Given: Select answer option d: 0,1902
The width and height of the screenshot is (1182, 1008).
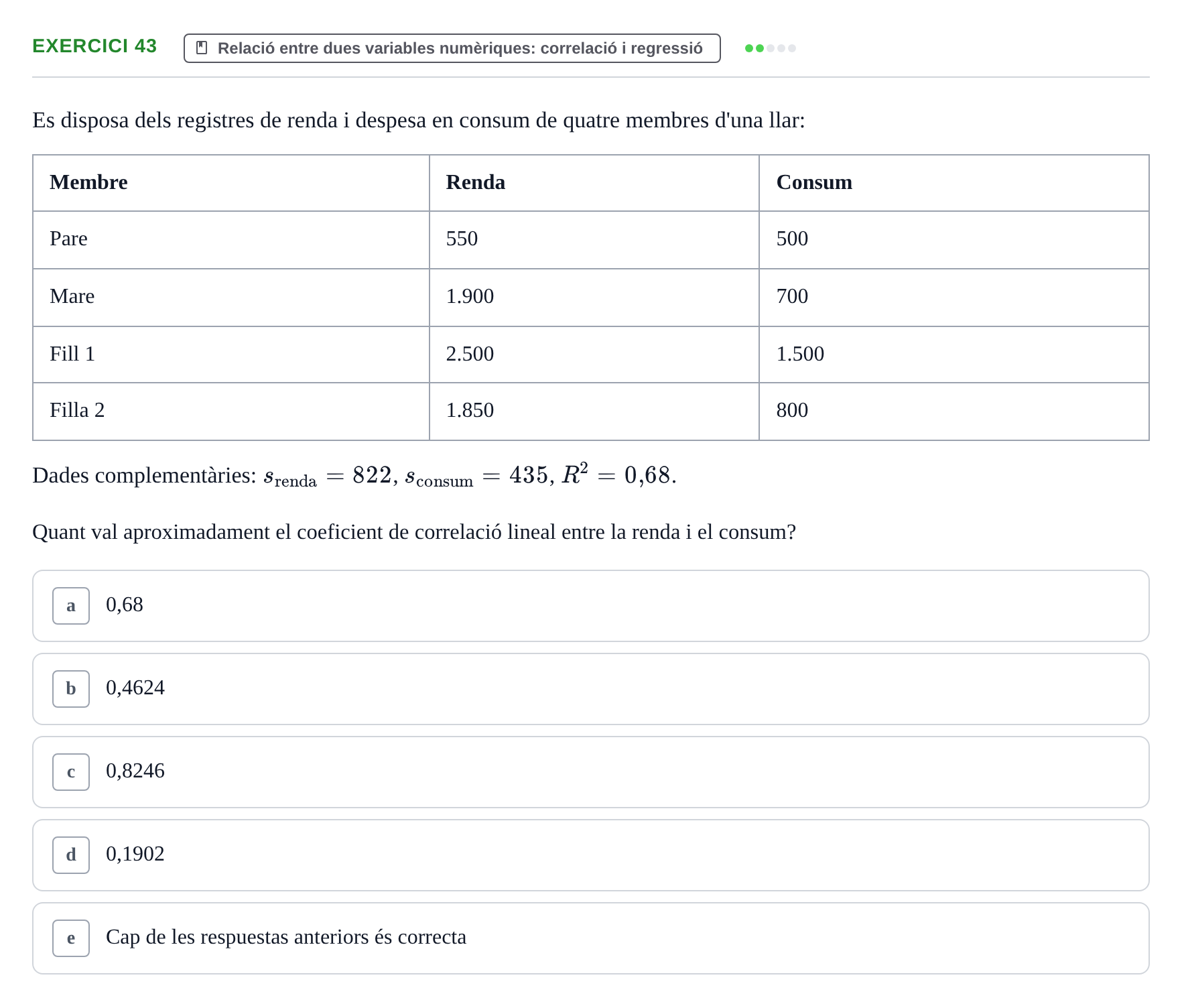Looking at the screenshot, I should pyautogui.click(x=591, y=855).
